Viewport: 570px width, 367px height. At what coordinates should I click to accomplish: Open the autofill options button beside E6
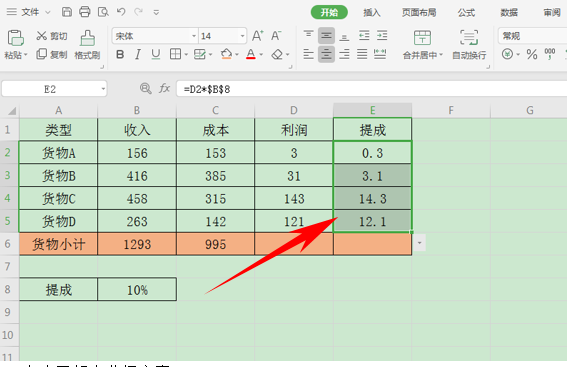tap(420, 243)
